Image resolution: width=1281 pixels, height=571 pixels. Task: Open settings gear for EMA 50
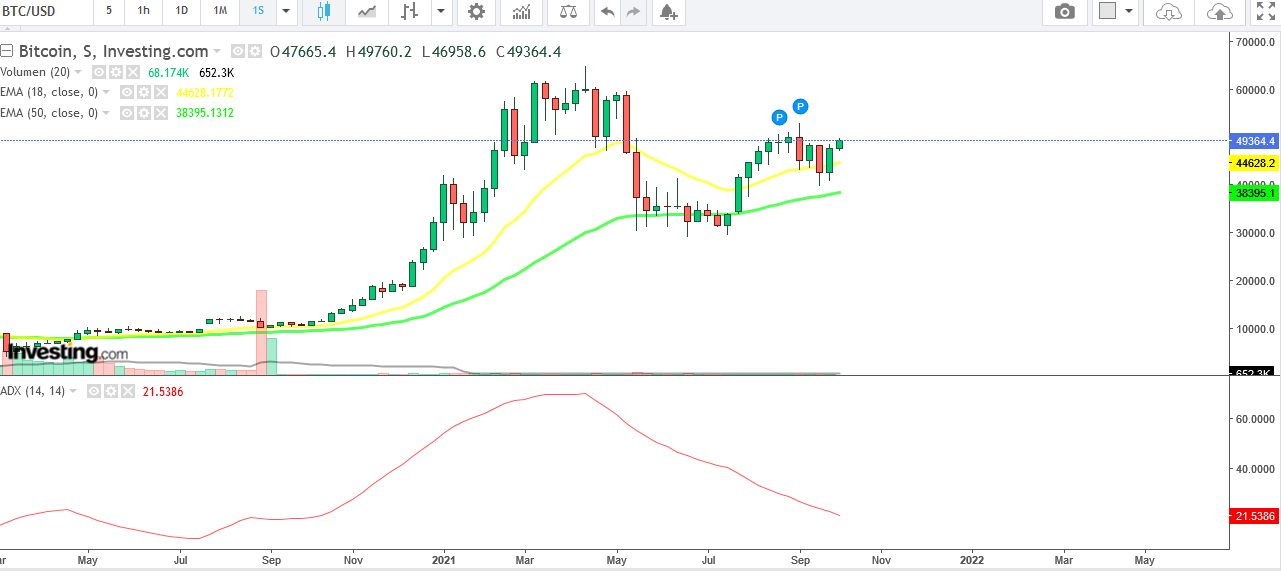tap(143, 113)
